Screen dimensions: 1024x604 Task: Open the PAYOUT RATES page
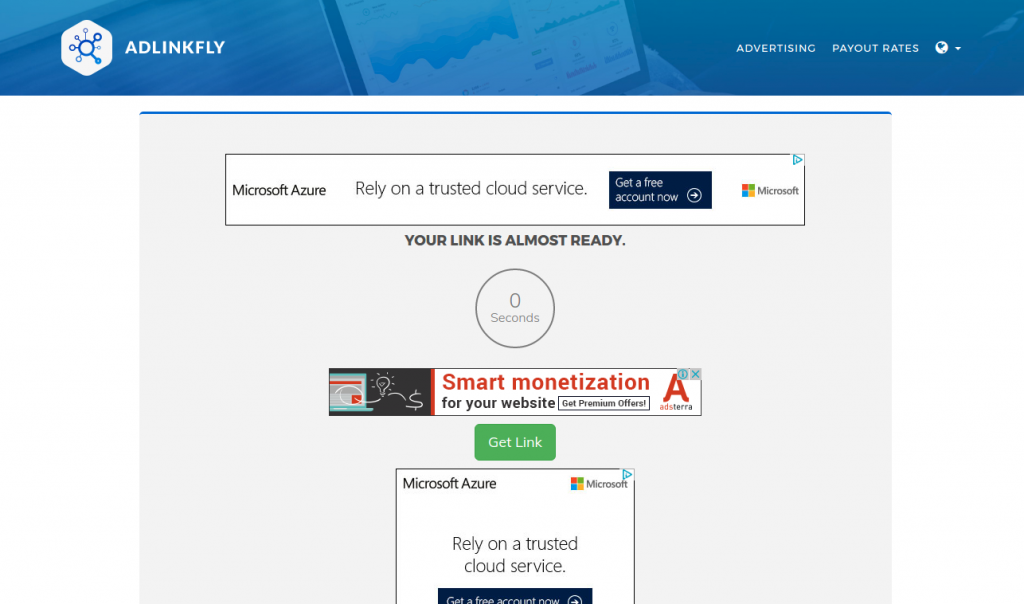coord(875,48)
